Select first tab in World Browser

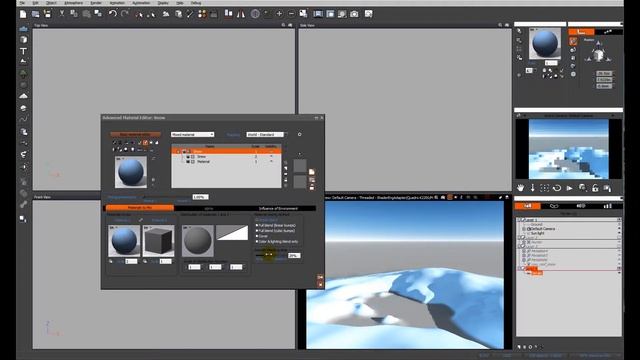click(527, 206)
